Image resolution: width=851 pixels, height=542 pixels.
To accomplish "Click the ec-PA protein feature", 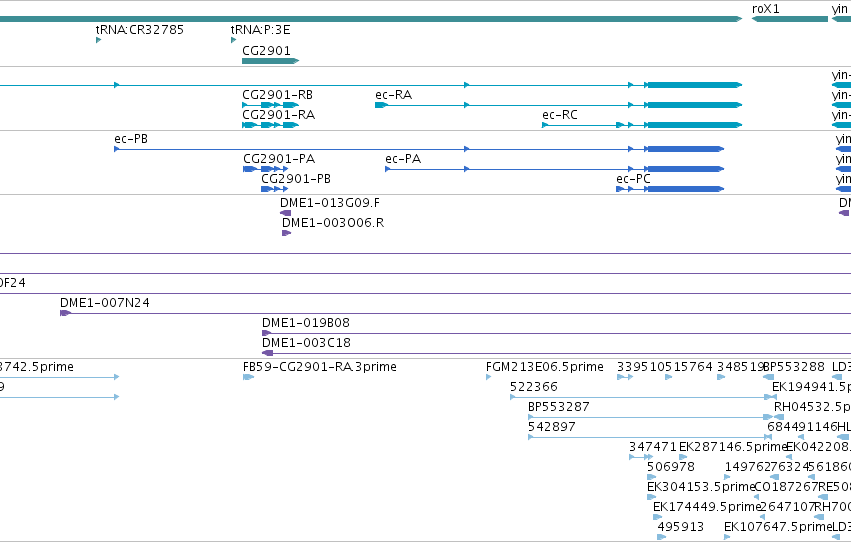I will (x=555, y=169).
